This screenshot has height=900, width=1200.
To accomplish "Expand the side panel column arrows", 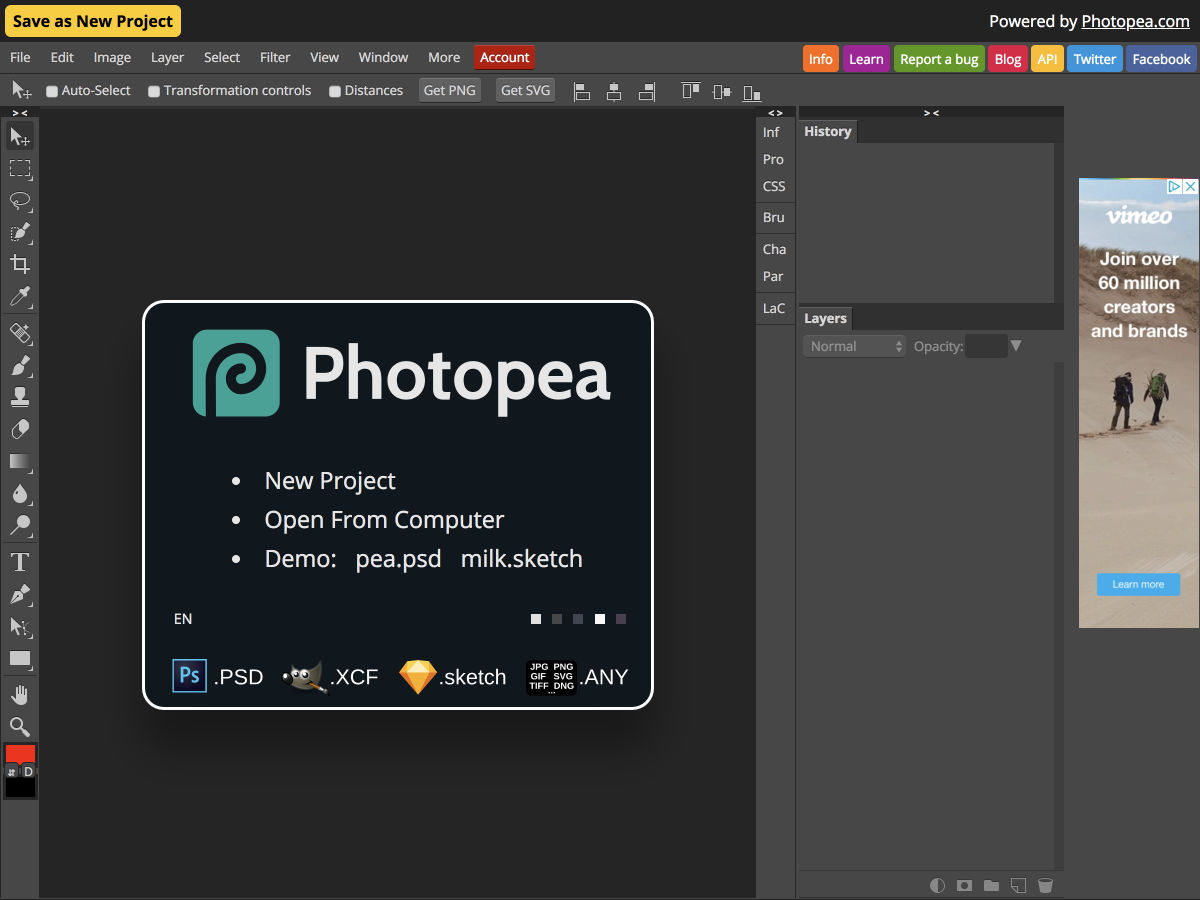I will point(775,113).
